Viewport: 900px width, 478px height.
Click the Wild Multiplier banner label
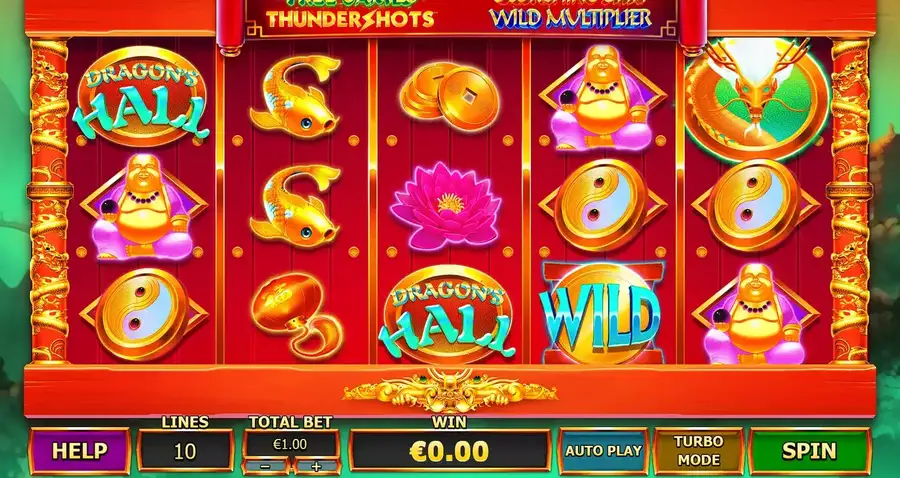(x=571, y=18)
